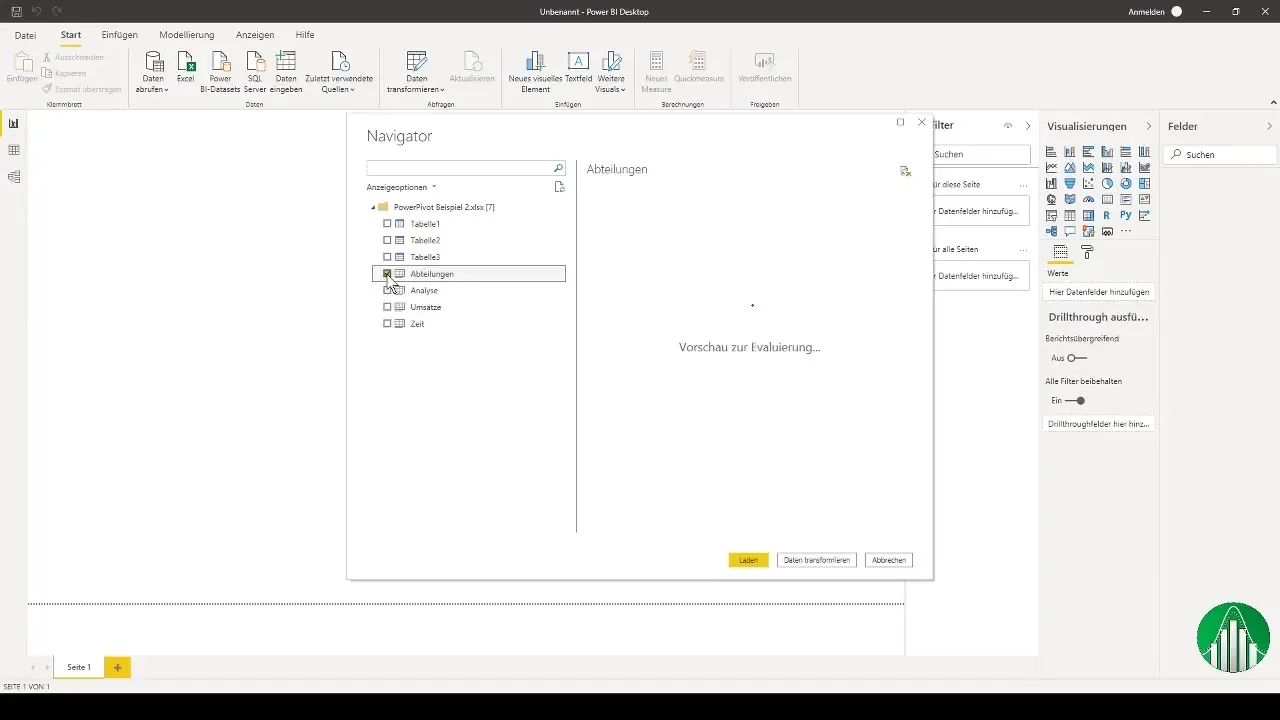This screenshot has width=1280, height=720.
Task: Click the Felder Suchen search box
Action: [x=1220, y=155]
